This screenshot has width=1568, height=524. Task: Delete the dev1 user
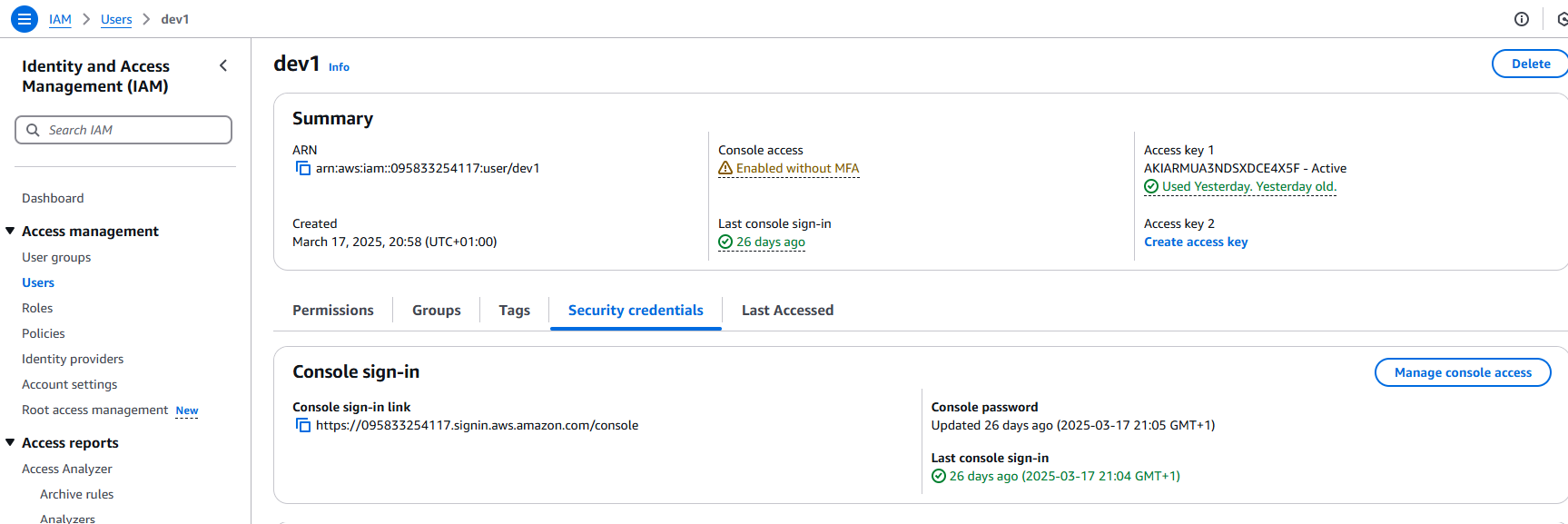click(1531, 64)
